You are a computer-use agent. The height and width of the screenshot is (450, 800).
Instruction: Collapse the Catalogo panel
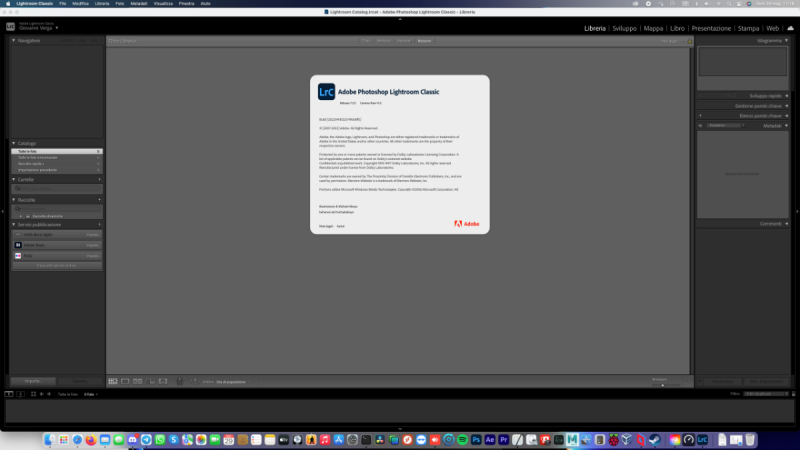pos(14,143)
